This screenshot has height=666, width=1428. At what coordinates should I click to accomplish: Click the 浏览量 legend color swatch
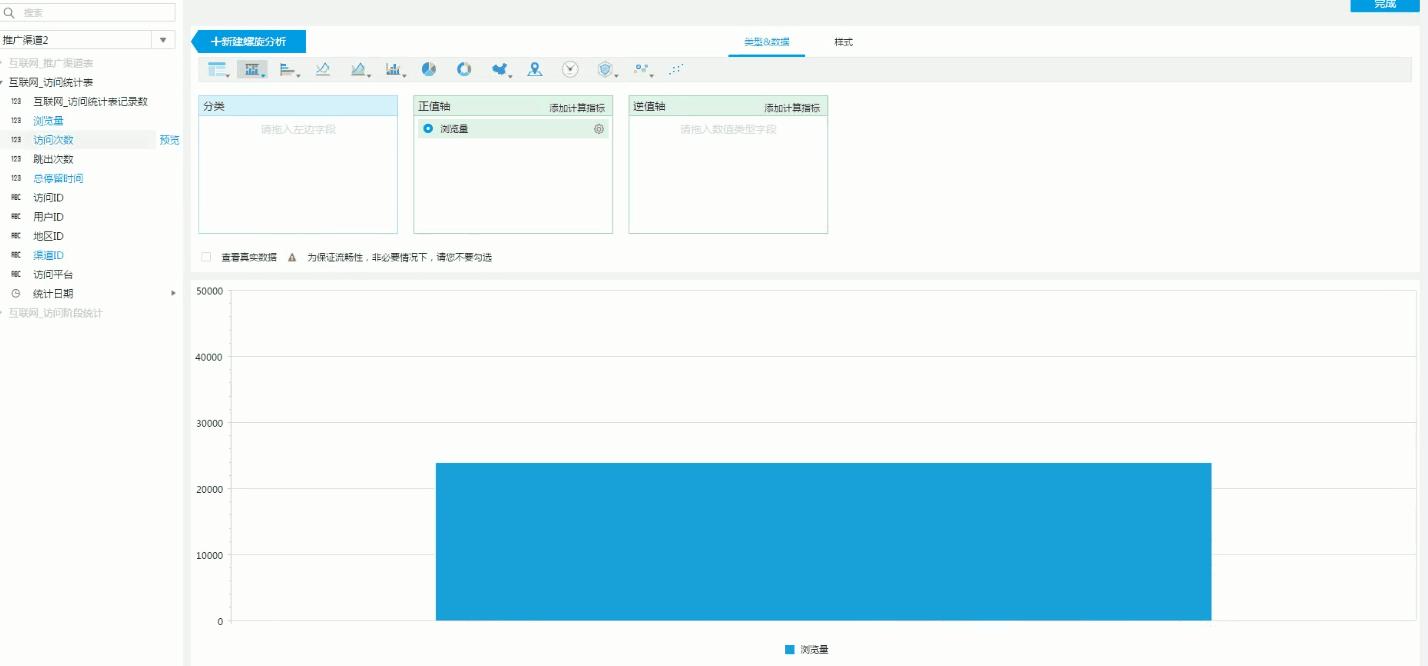click(x=789, y=648)
